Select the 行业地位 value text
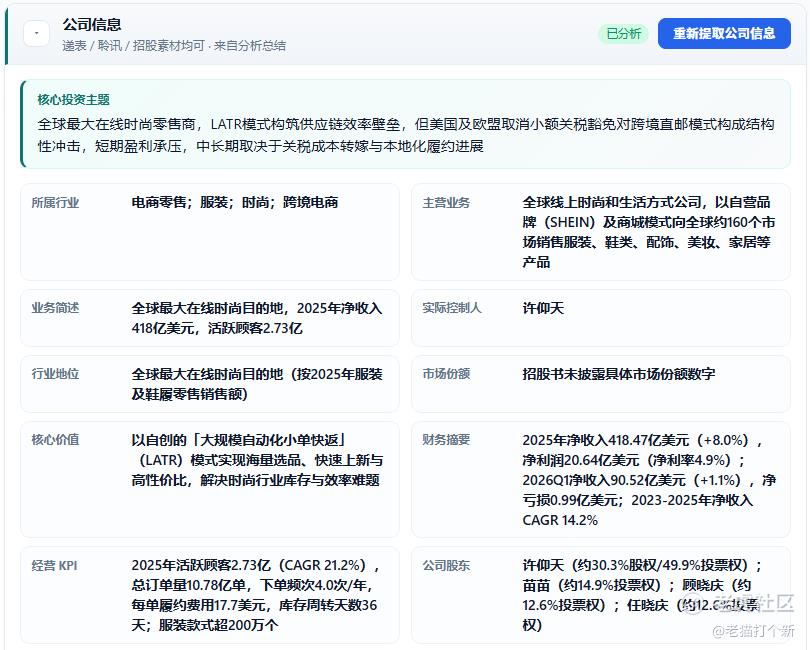Viewport: 810px width, 650px height. (257, 384)
